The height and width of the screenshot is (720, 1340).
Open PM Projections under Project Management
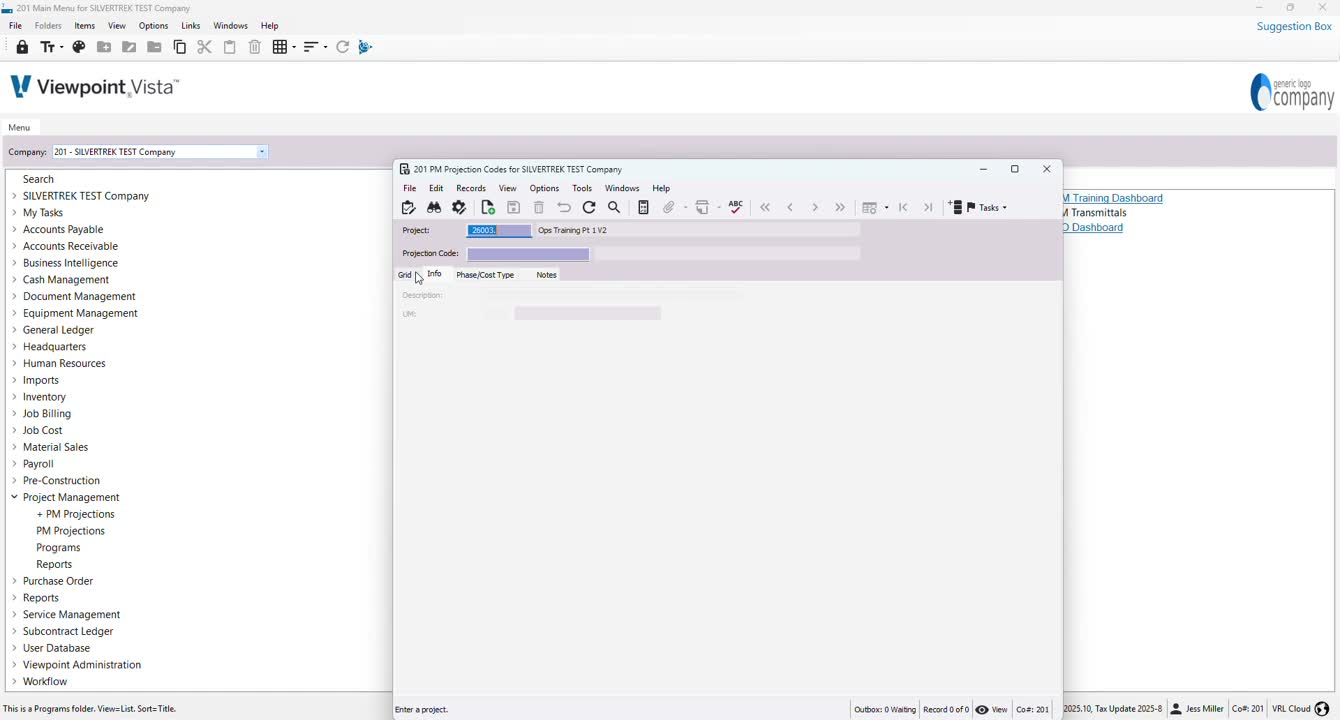pyautogui.click(x=70, y=531)
